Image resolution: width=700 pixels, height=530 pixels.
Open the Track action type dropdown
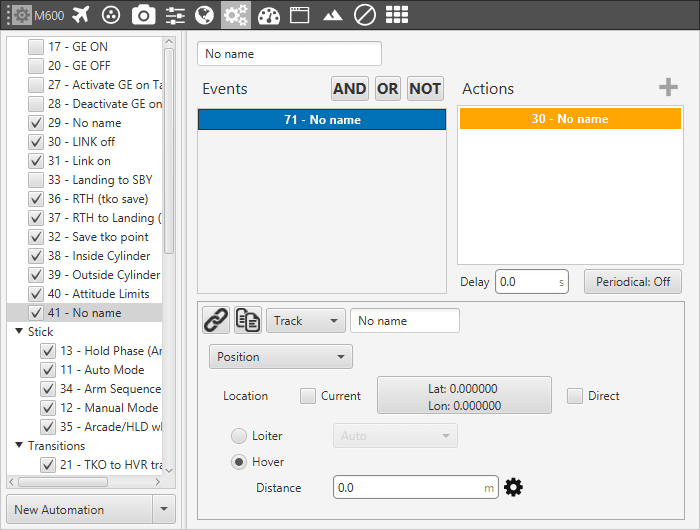point(306,321)
